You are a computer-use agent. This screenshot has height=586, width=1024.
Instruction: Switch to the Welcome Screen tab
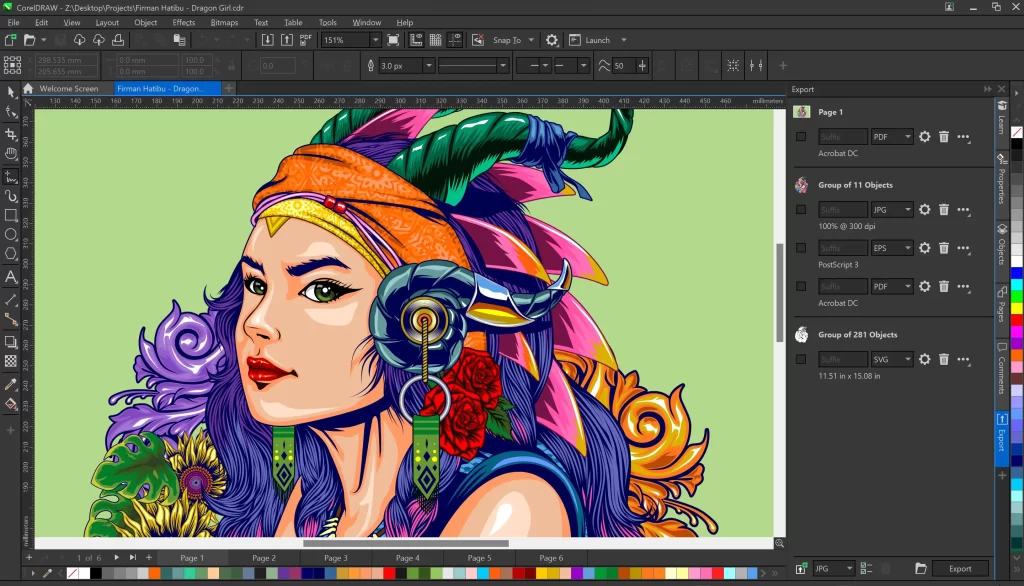click(x=69, y=88)
